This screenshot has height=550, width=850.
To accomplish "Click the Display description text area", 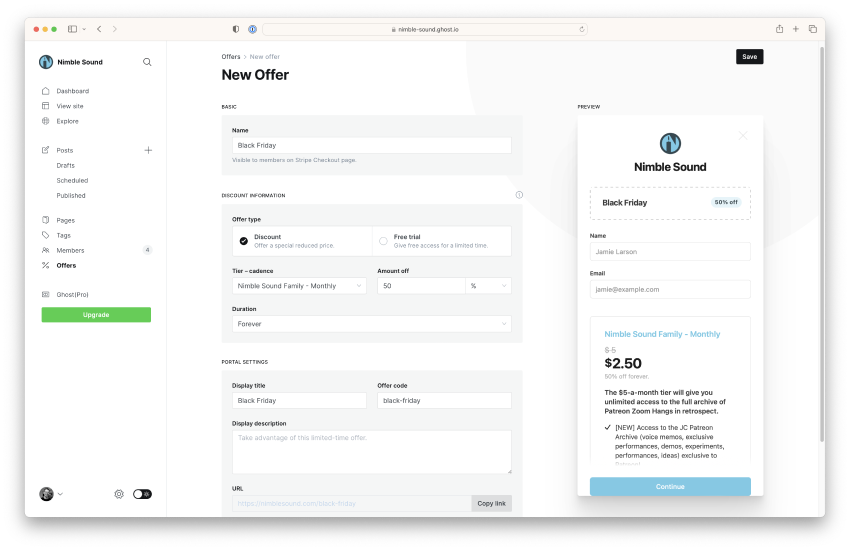I will [372, 452].
